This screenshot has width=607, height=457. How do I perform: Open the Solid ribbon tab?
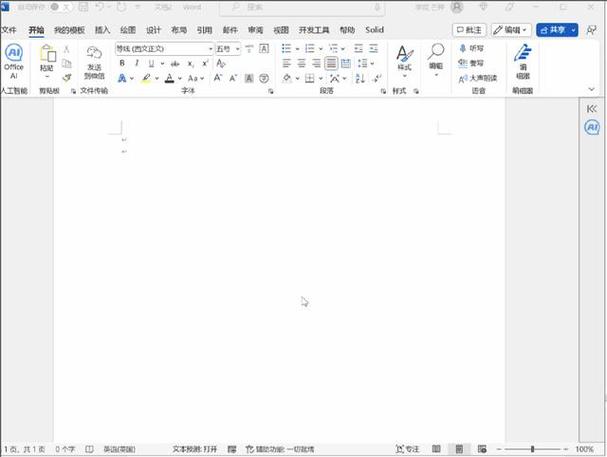coord(374,30)
